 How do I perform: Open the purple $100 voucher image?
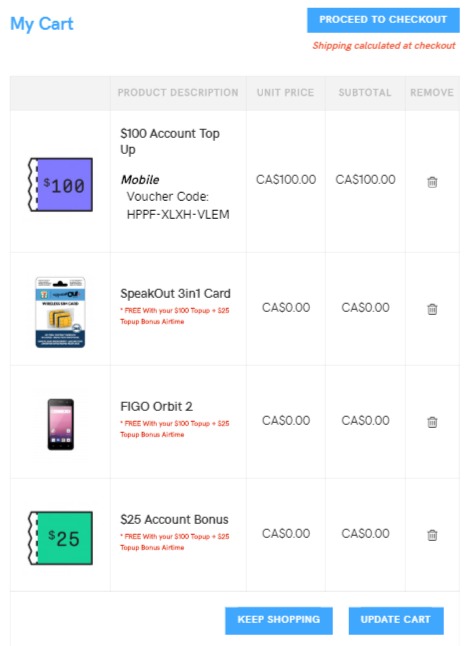(60, 185)
